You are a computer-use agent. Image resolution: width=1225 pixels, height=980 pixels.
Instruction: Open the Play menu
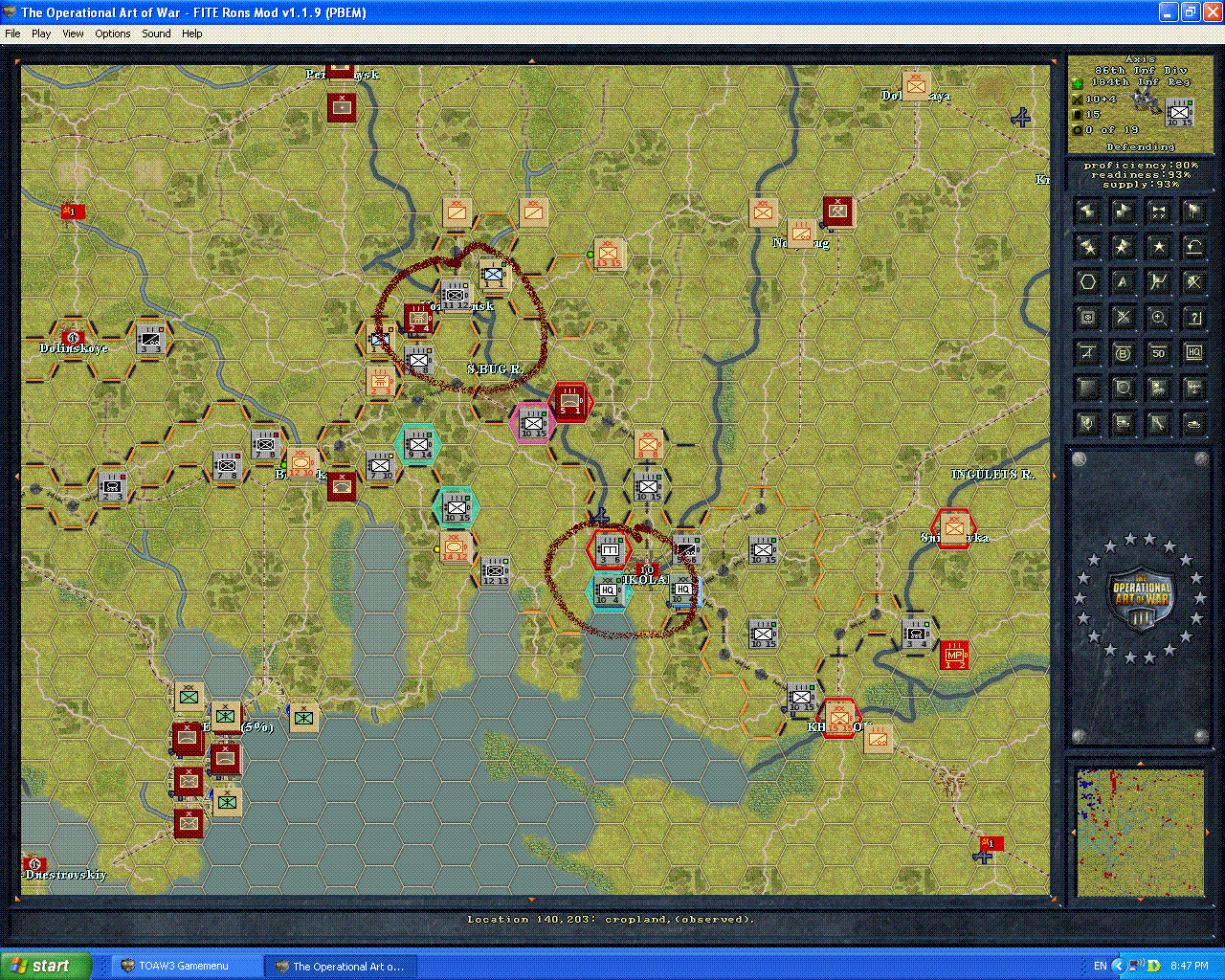coord(41,33)
